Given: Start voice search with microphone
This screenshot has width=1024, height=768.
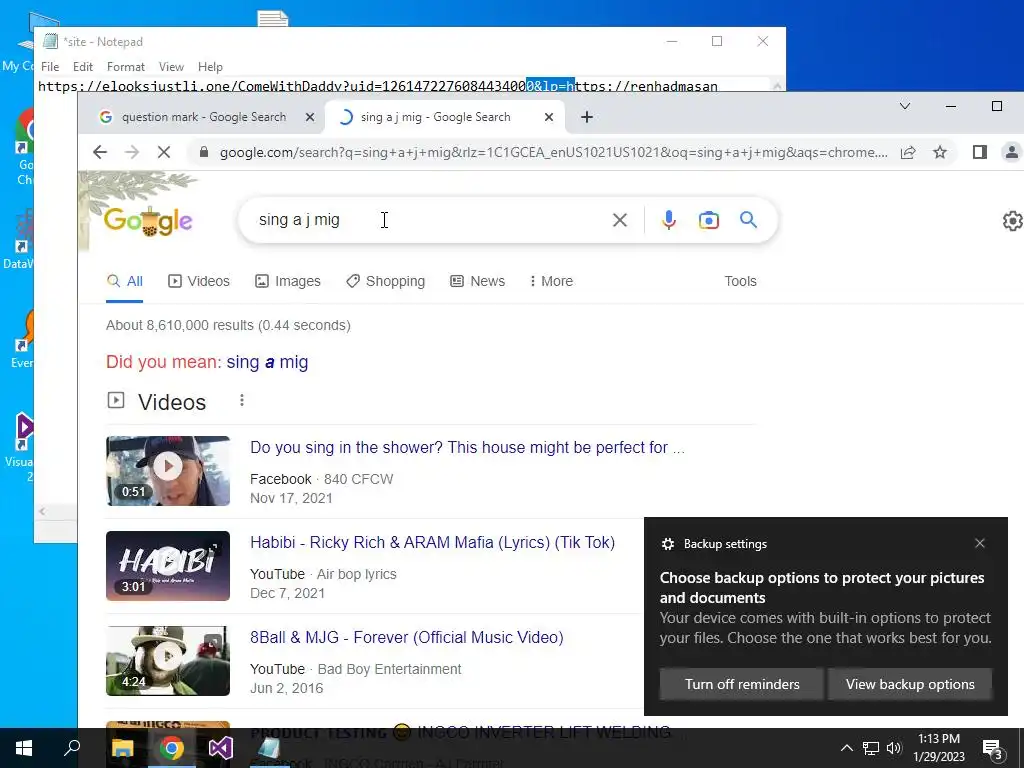Looking at the screenshot, I should (668, 220).
